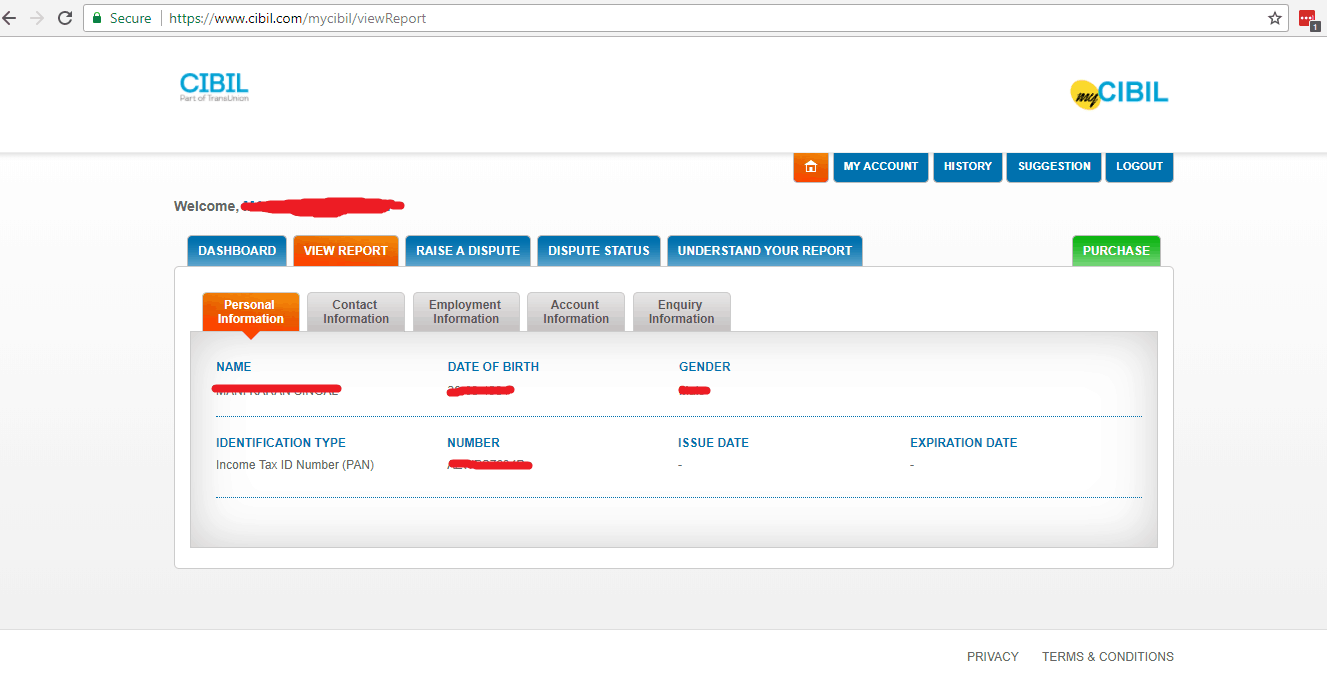Click the "NUMBER" column heading
Image resolution: width=1327 pixels, height=679 pixels.
(x=474, y=443)
